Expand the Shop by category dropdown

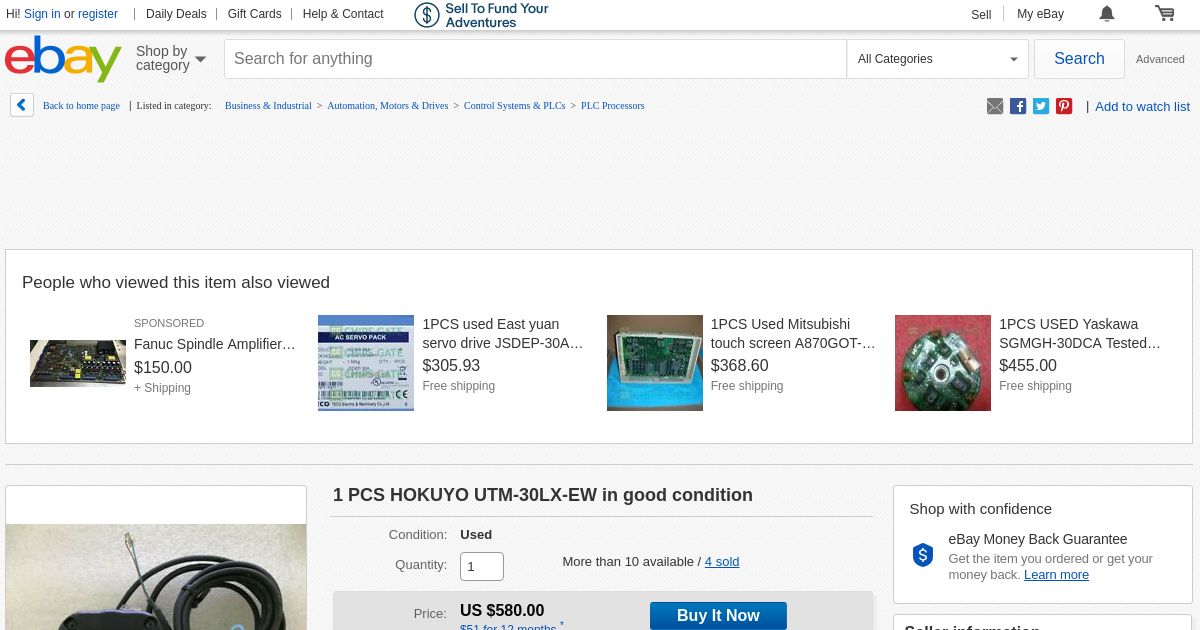point(171,59)
